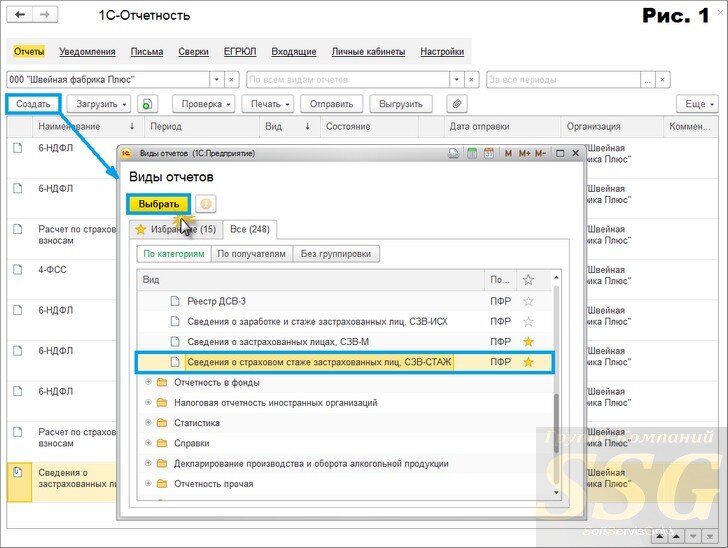Expand the Статистика folder
Viewport: 728px width, 548px height.
pos(148,423)
